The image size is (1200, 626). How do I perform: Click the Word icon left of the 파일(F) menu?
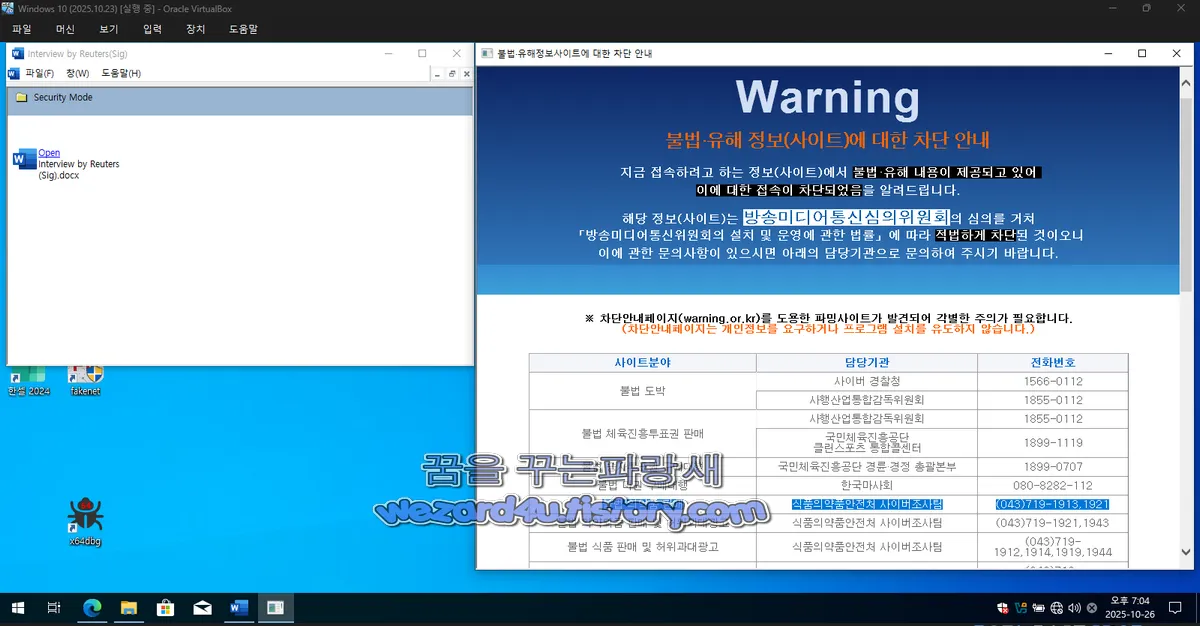14,73
